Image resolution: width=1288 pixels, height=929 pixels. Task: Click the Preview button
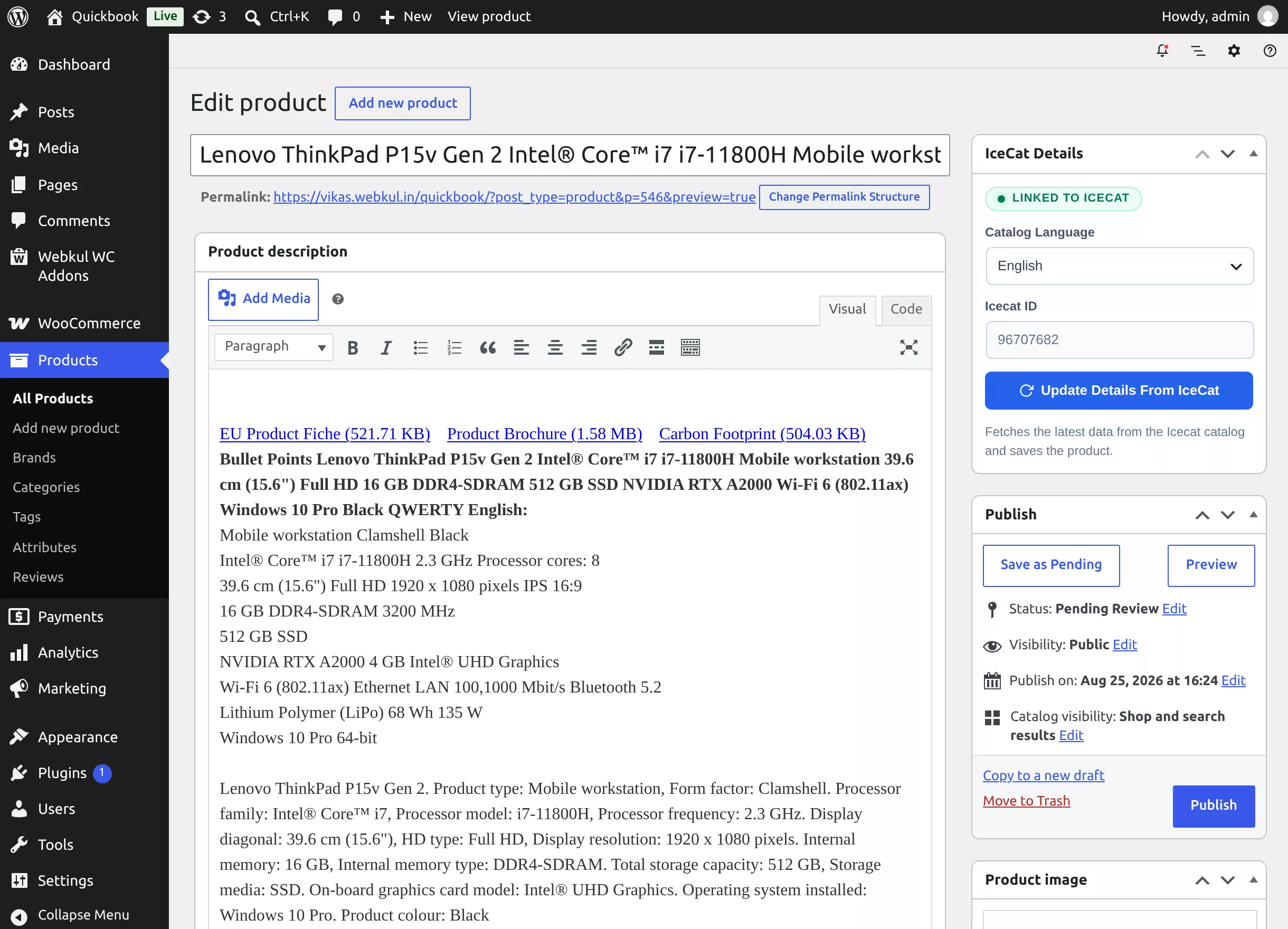pyautogui.click(x=1211, y=565)
